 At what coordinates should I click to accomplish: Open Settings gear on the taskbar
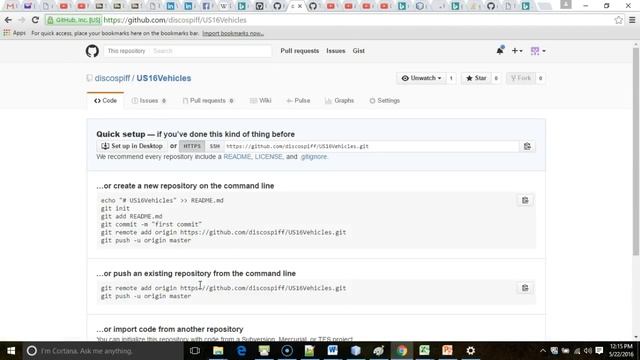pos(471,351)
